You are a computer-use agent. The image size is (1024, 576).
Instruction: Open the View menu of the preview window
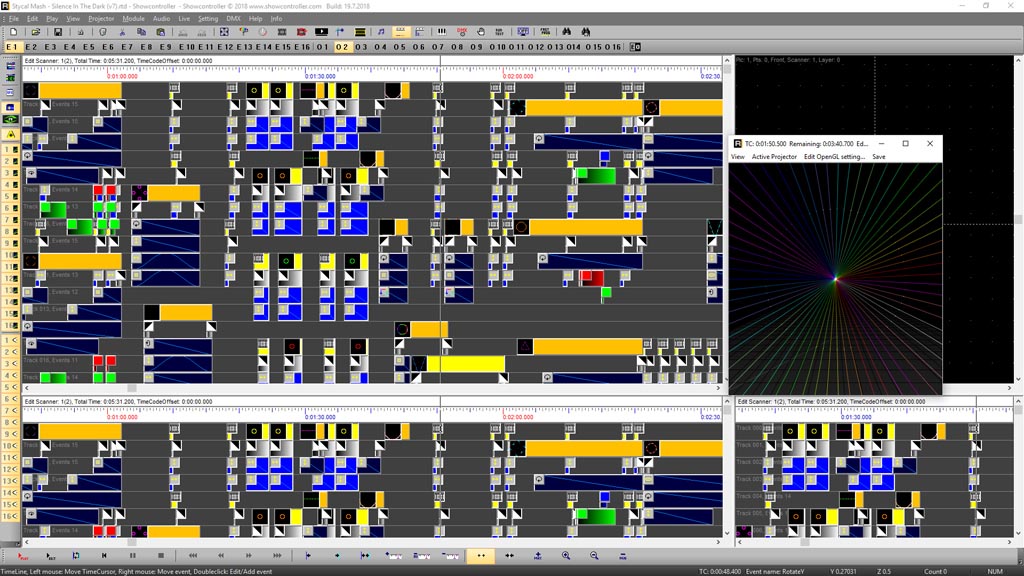(x=737, y=156)
